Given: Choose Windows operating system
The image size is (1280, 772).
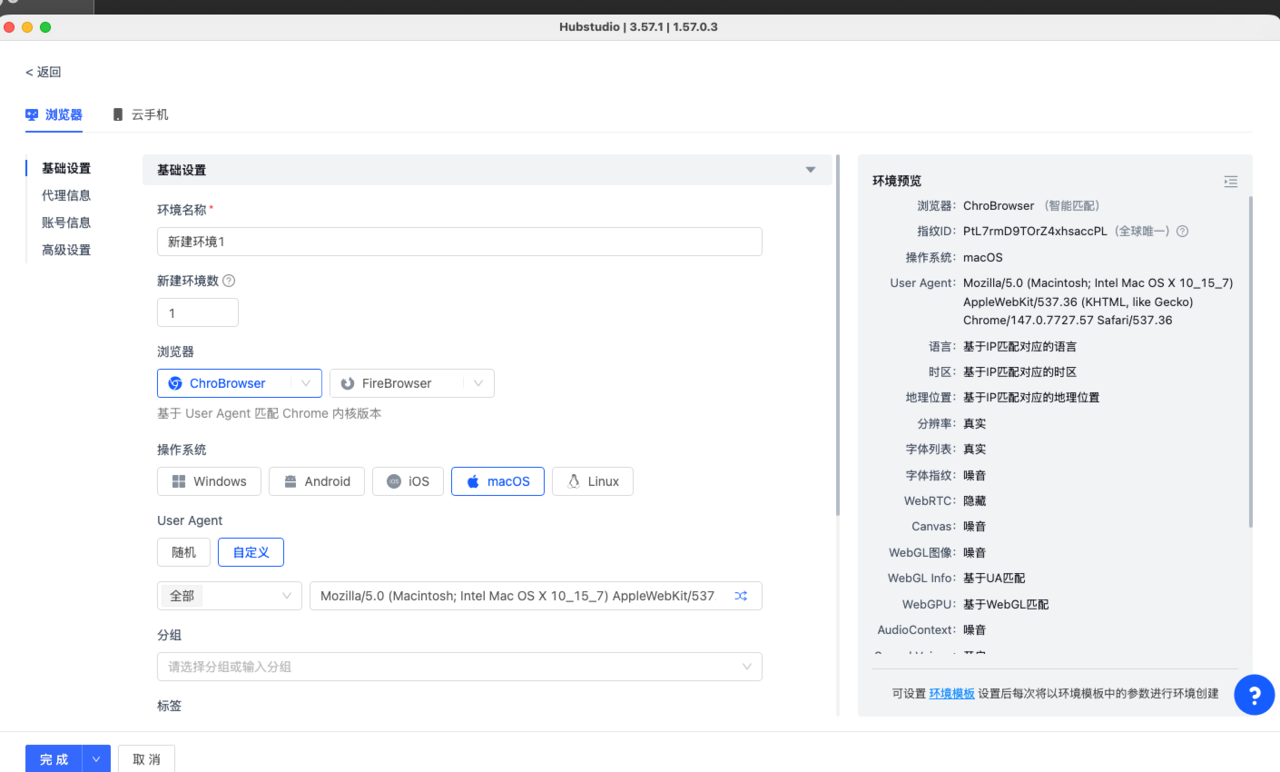Looking at the screenshot, I should pos(209,481).
